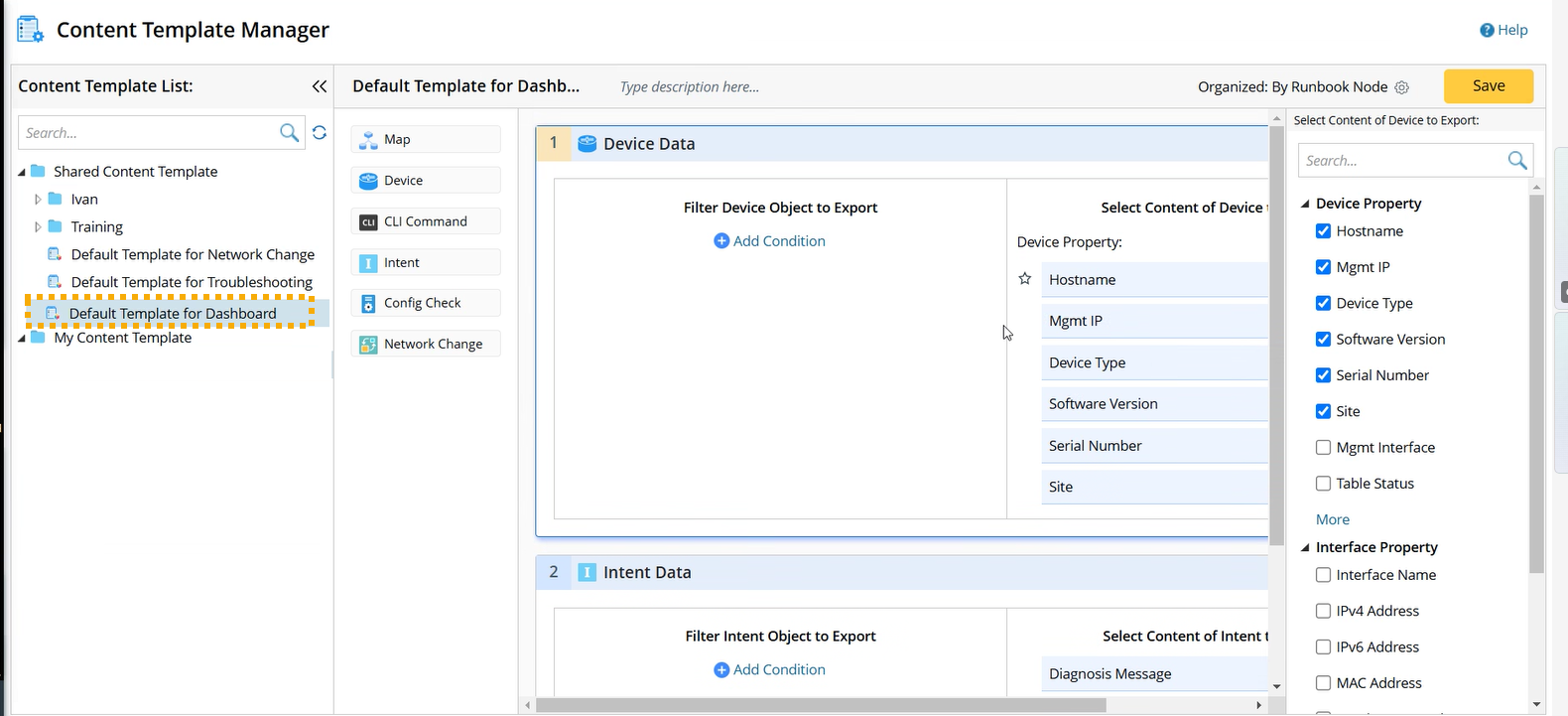The width and height of the screenshot is (1568, 716).
Task: Click Add Condition under Filter Device Object
Action: (770, 241)
